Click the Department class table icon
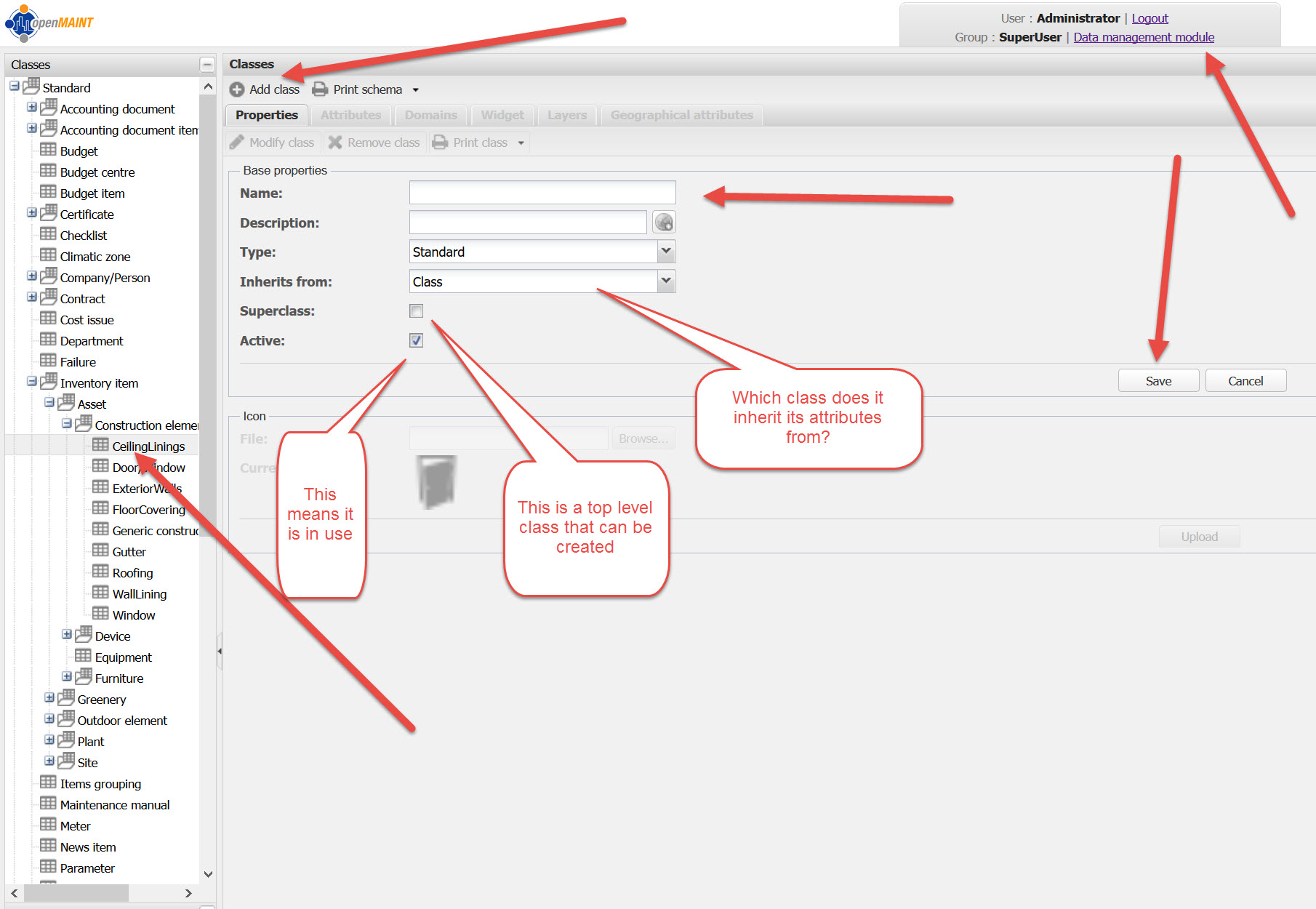This screenshot has width=1316, height=909. (x=48, y=340)
